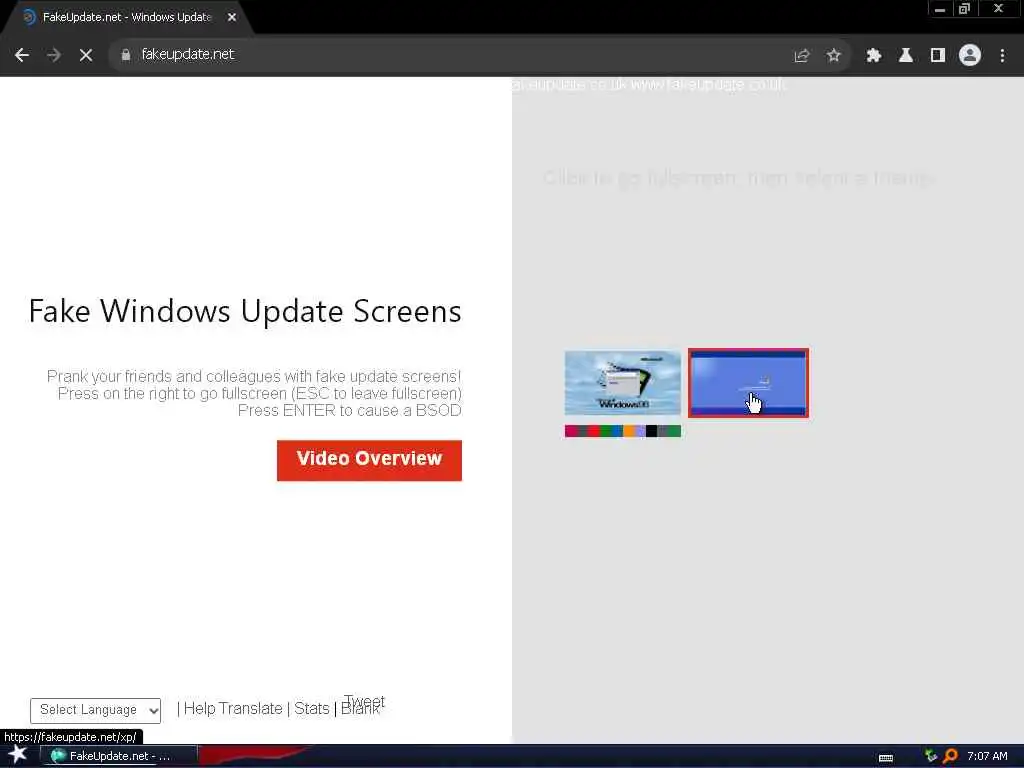Open Chrome's three-dot menu

click(1002, 56)
